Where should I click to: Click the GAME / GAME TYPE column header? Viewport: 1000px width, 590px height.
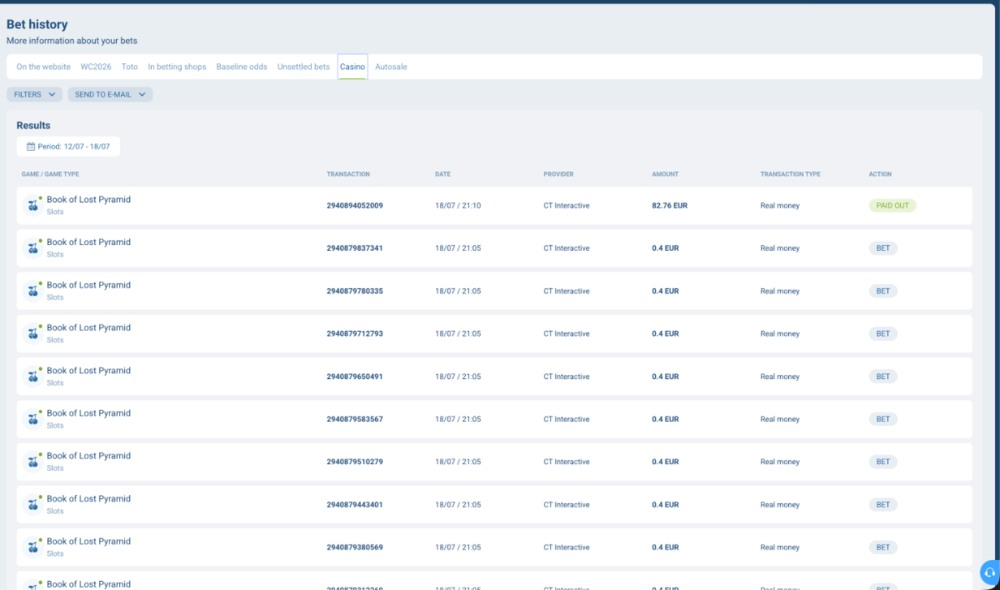pos(50,174)
